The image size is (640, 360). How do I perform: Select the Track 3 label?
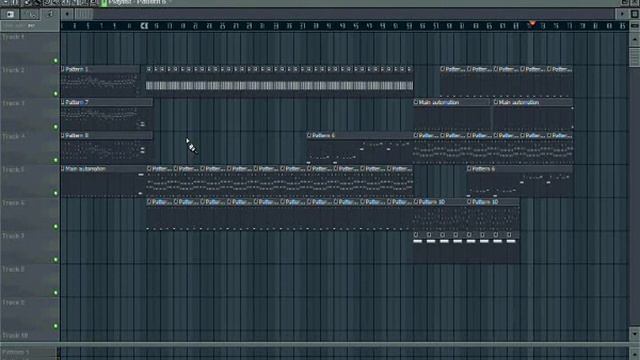(x=13, y=103)
